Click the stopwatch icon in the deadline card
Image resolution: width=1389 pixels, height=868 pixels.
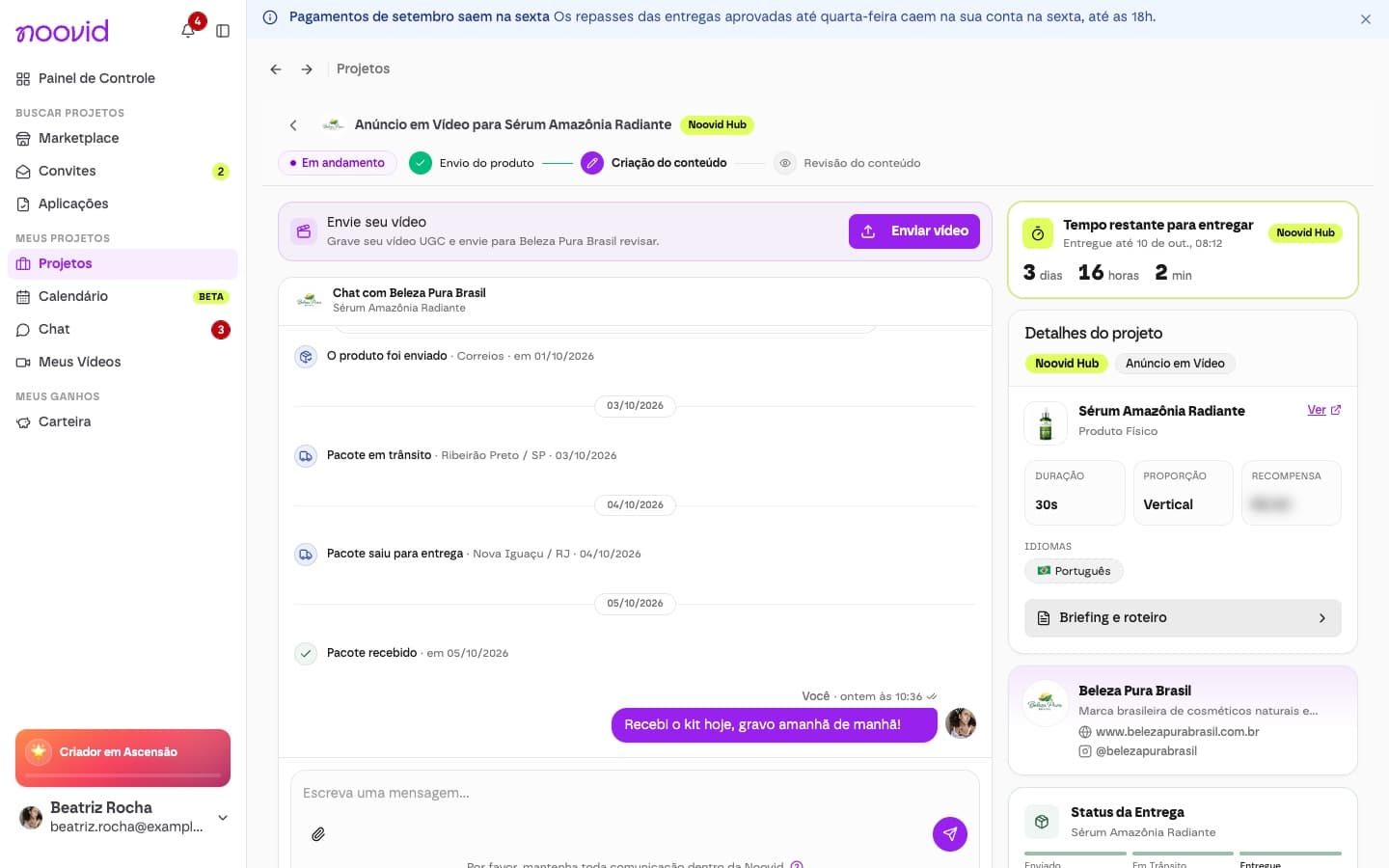tap(1038, 233)
